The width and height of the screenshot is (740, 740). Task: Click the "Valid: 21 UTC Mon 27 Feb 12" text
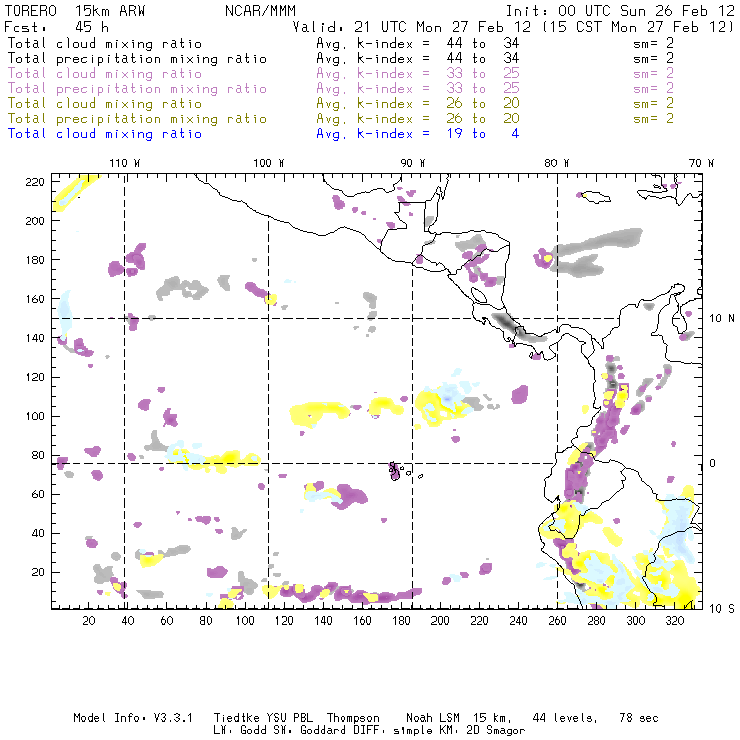click(411, 27)
